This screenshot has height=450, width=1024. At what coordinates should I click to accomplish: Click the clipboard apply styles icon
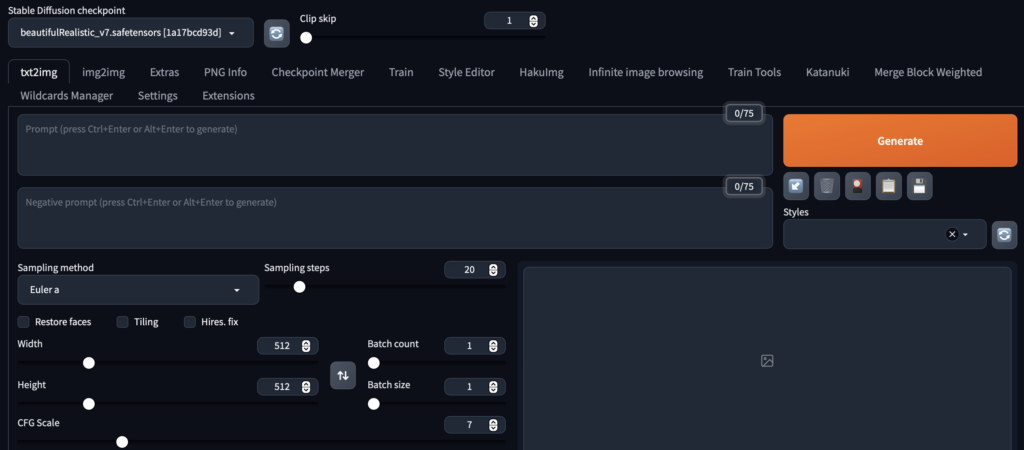coord(889,185)
